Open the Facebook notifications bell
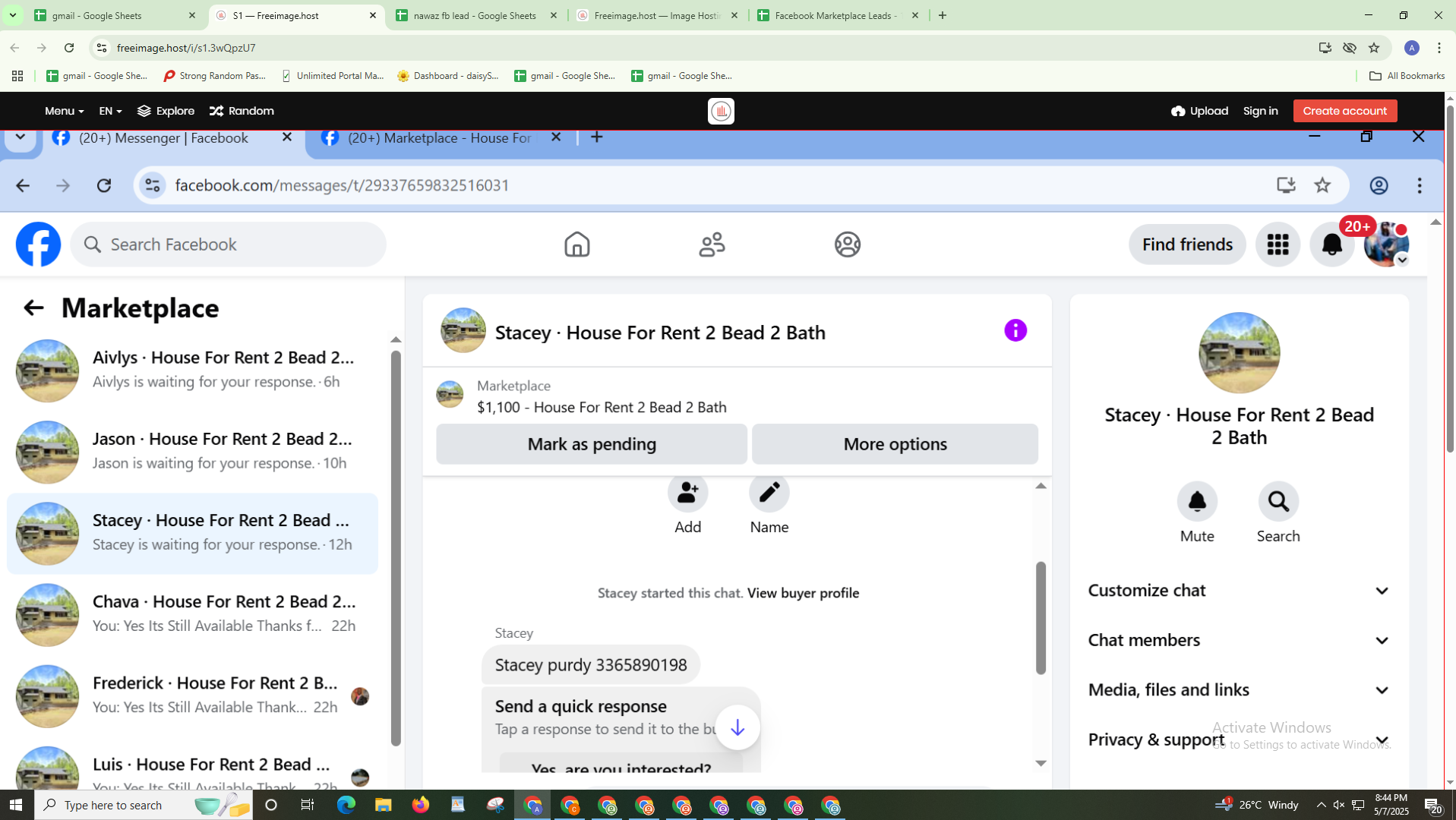 point(1332,244)
